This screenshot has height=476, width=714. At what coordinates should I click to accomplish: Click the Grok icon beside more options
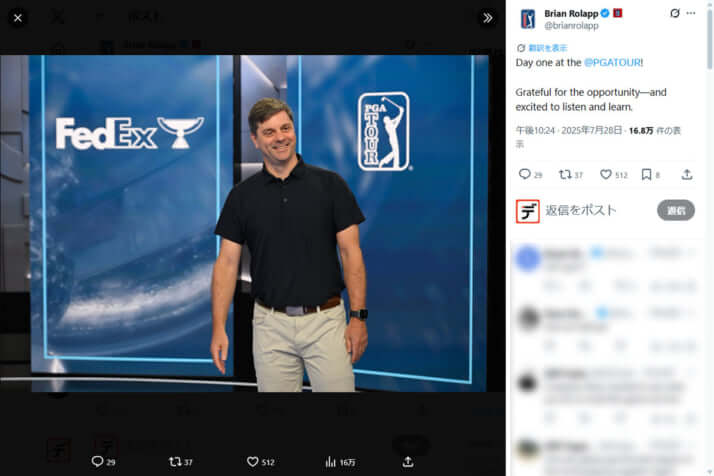coord(674,13)
